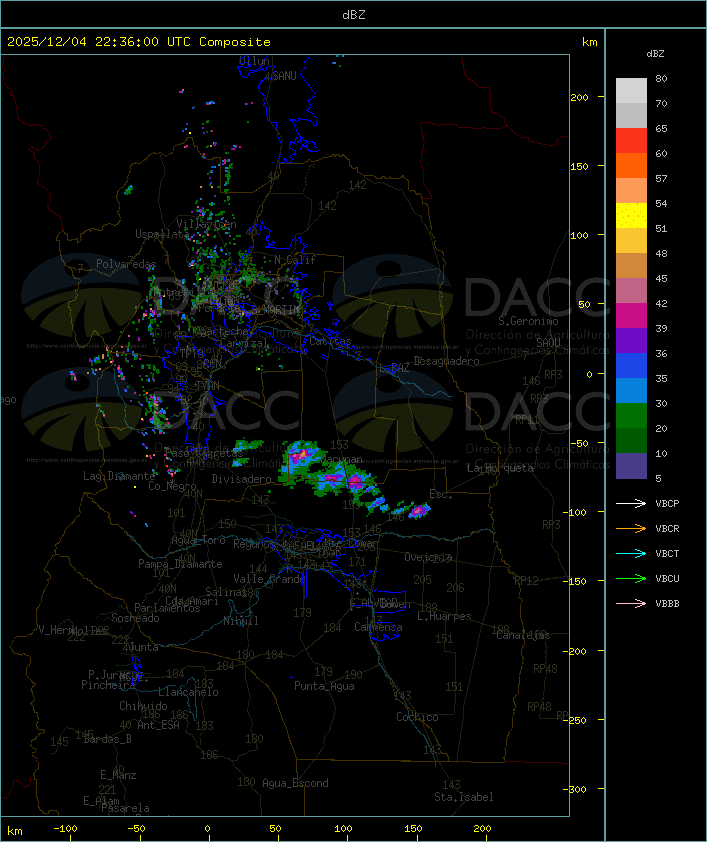Click the Carmensa place label
Screen dimensions: 707x842
378,627
